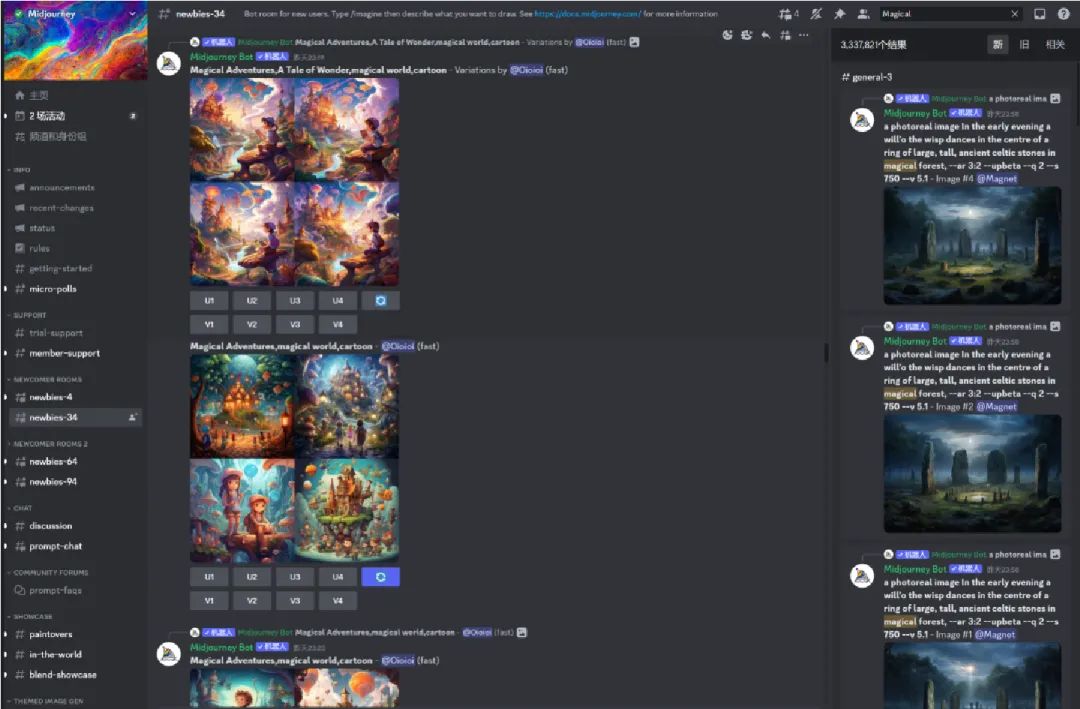1080x709 pixels.
Task: Reroll the Tale of Wonder image grid
Action: [380, 300]
